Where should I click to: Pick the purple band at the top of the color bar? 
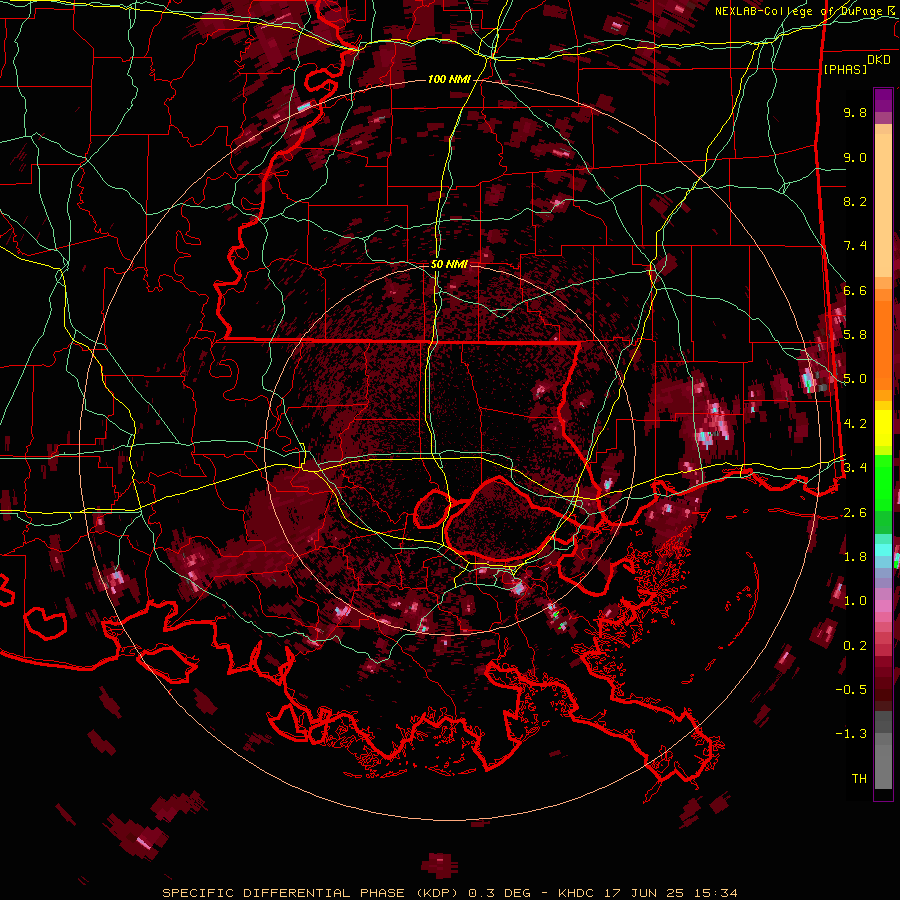click(883, 100)
